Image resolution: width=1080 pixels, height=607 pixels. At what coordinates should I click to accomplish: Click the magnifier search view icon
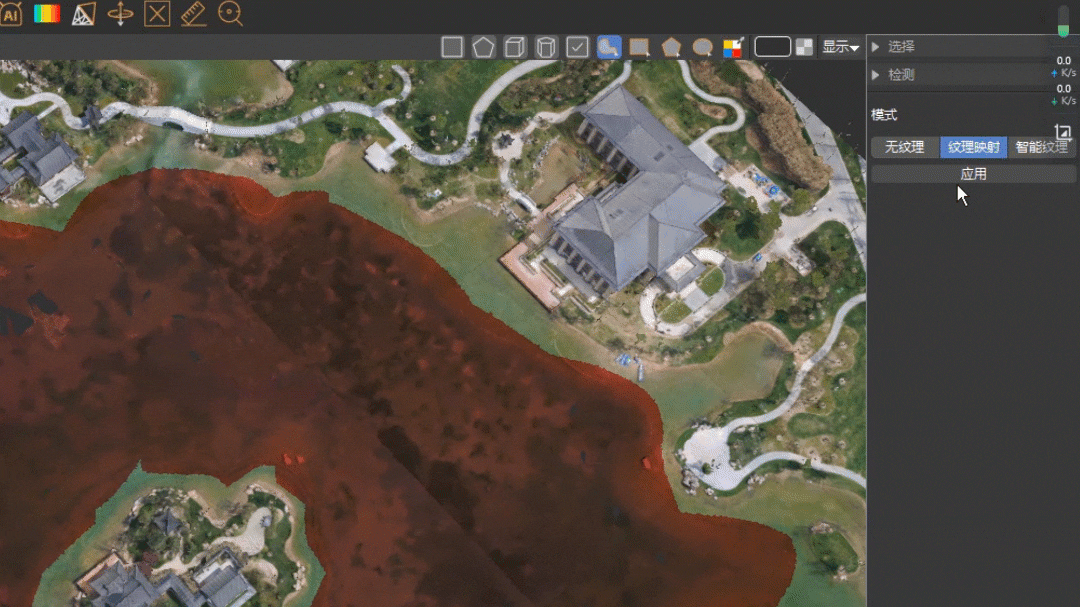click(x=230, y=14)
